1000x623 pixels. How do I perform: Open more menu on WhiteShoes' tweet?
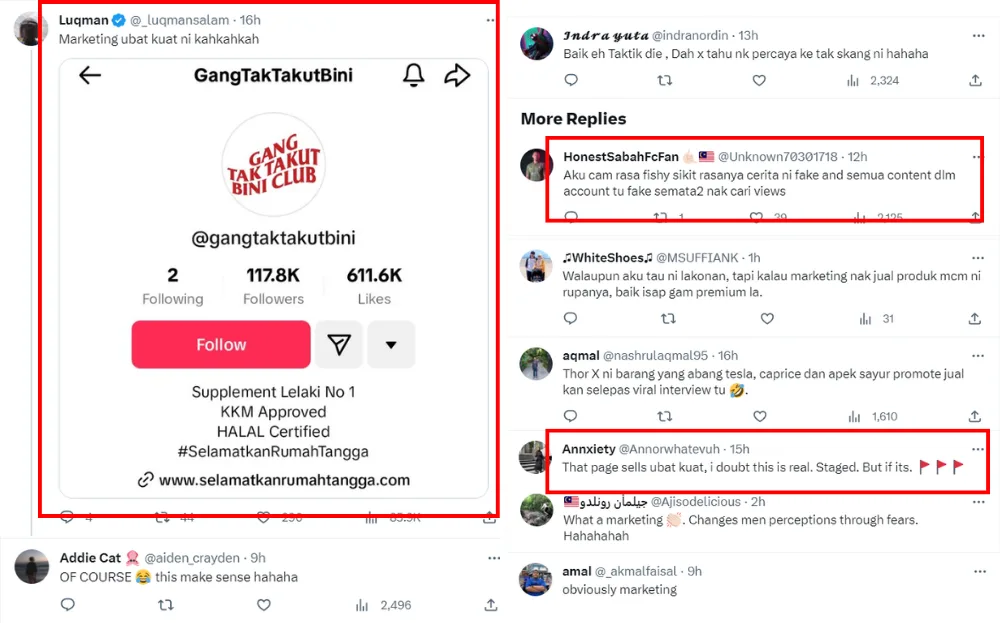[976, 257]
